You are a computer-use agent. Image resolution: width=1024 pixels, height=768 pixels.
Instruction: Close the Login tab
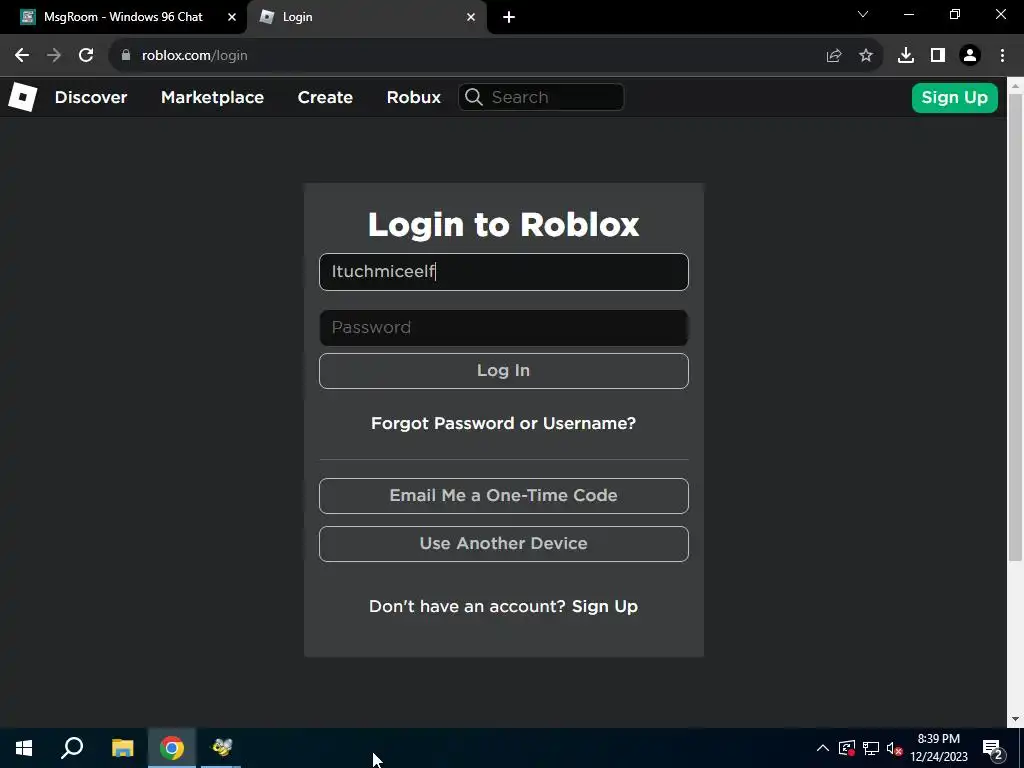point(471,17)
